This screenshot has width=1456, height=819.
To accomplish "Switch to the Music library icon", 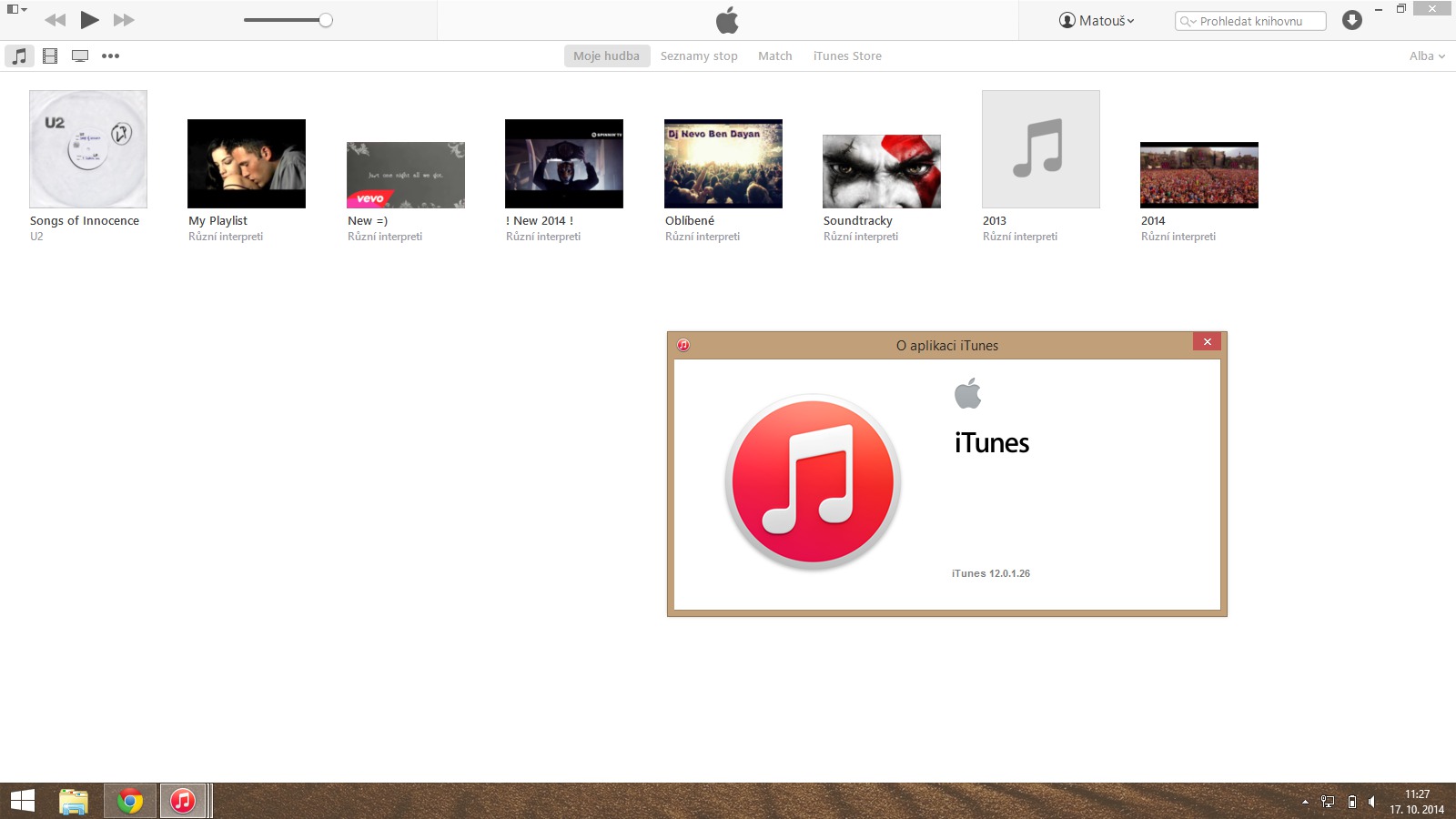I will (x=19, y=56).
